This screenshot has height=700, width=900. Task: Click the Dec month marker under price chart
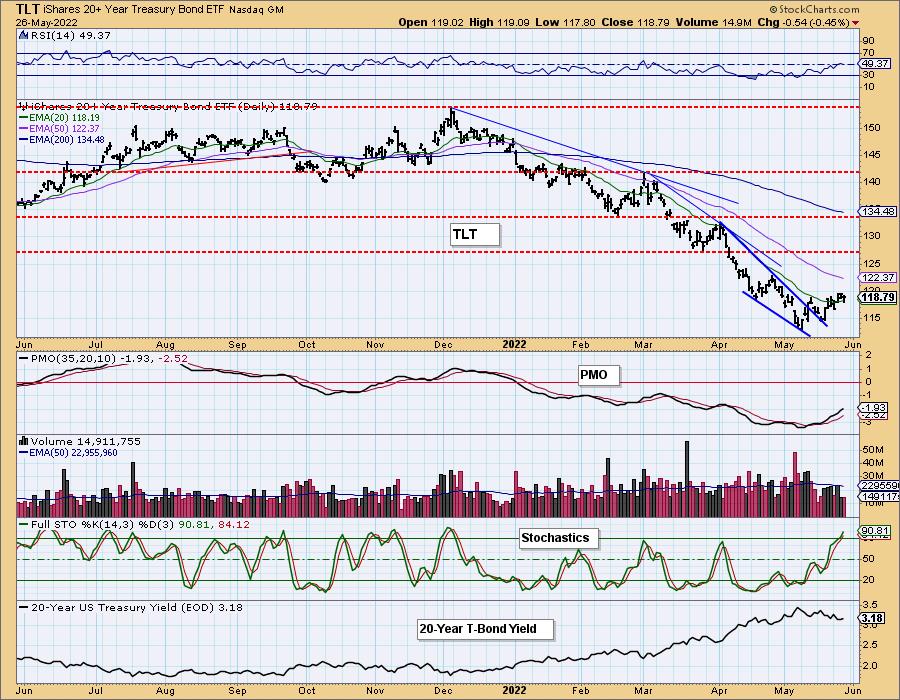click(x=443, y=344)
